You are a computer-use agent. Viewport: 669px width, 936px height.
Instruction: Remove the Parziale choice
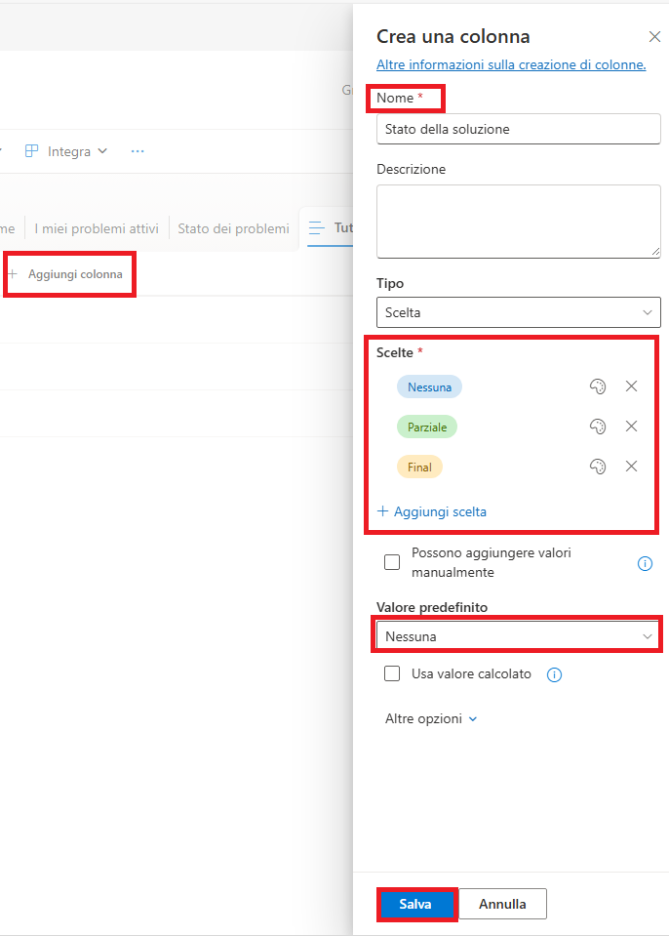click(631, 426)
